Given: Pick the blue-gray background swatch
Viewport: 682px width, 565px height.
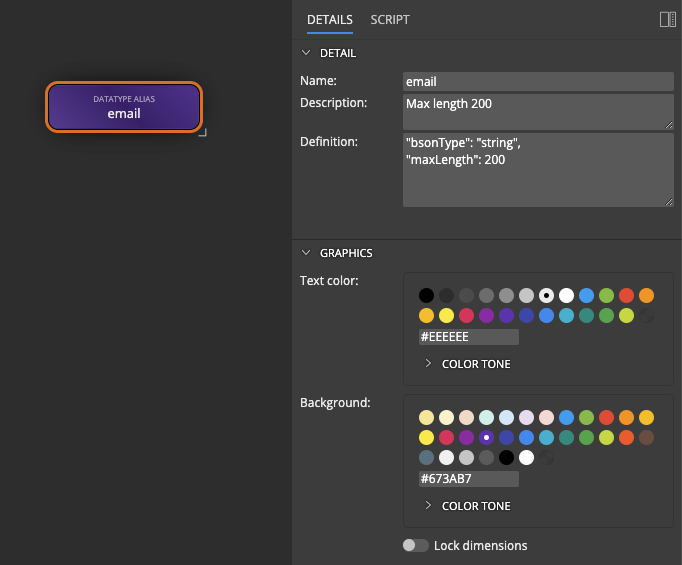Looking at the screenshot, I should [426, 458].
